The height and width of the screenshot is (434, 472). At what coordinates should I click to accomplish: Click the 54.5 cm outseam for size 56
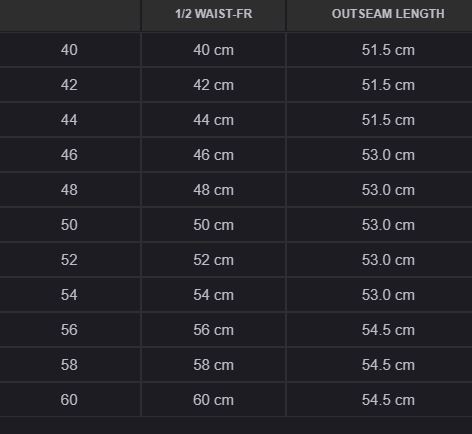(x=388, y=330)
